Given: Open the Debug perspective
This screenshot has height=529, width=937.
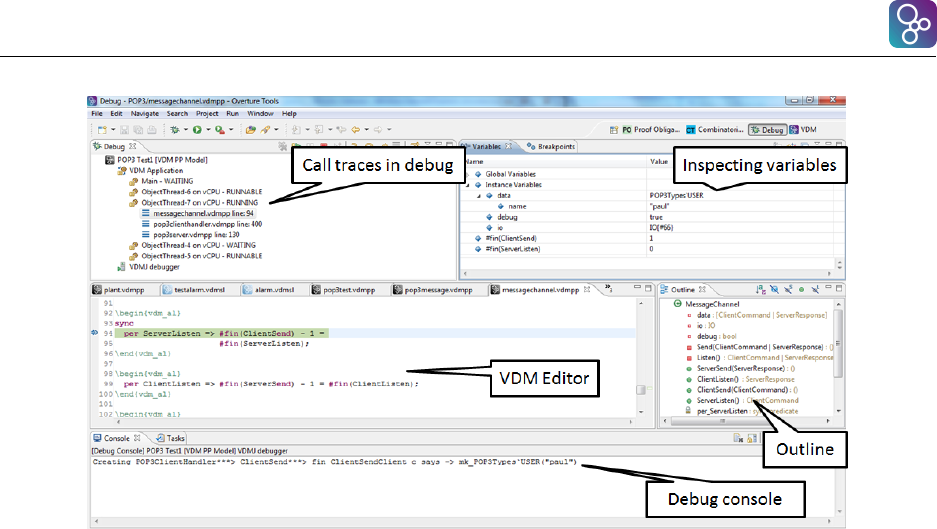Looking at the screenshot, I should [767, 130].
